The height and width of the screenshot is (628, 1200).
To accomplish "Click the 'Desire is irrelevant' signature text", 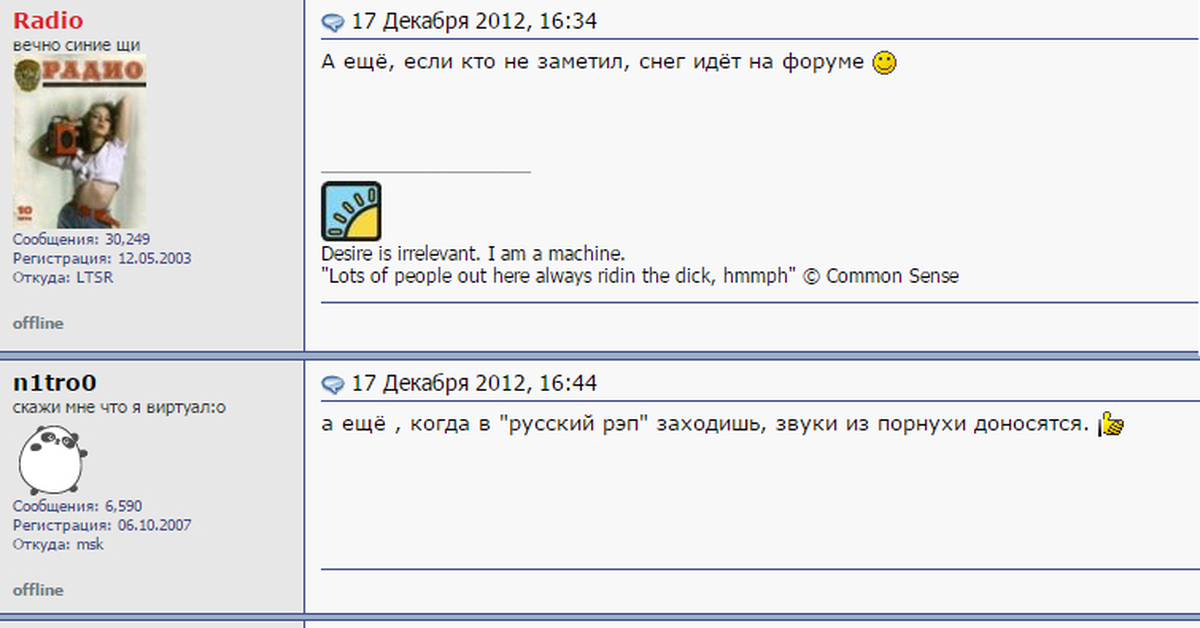I will (473, 254).
